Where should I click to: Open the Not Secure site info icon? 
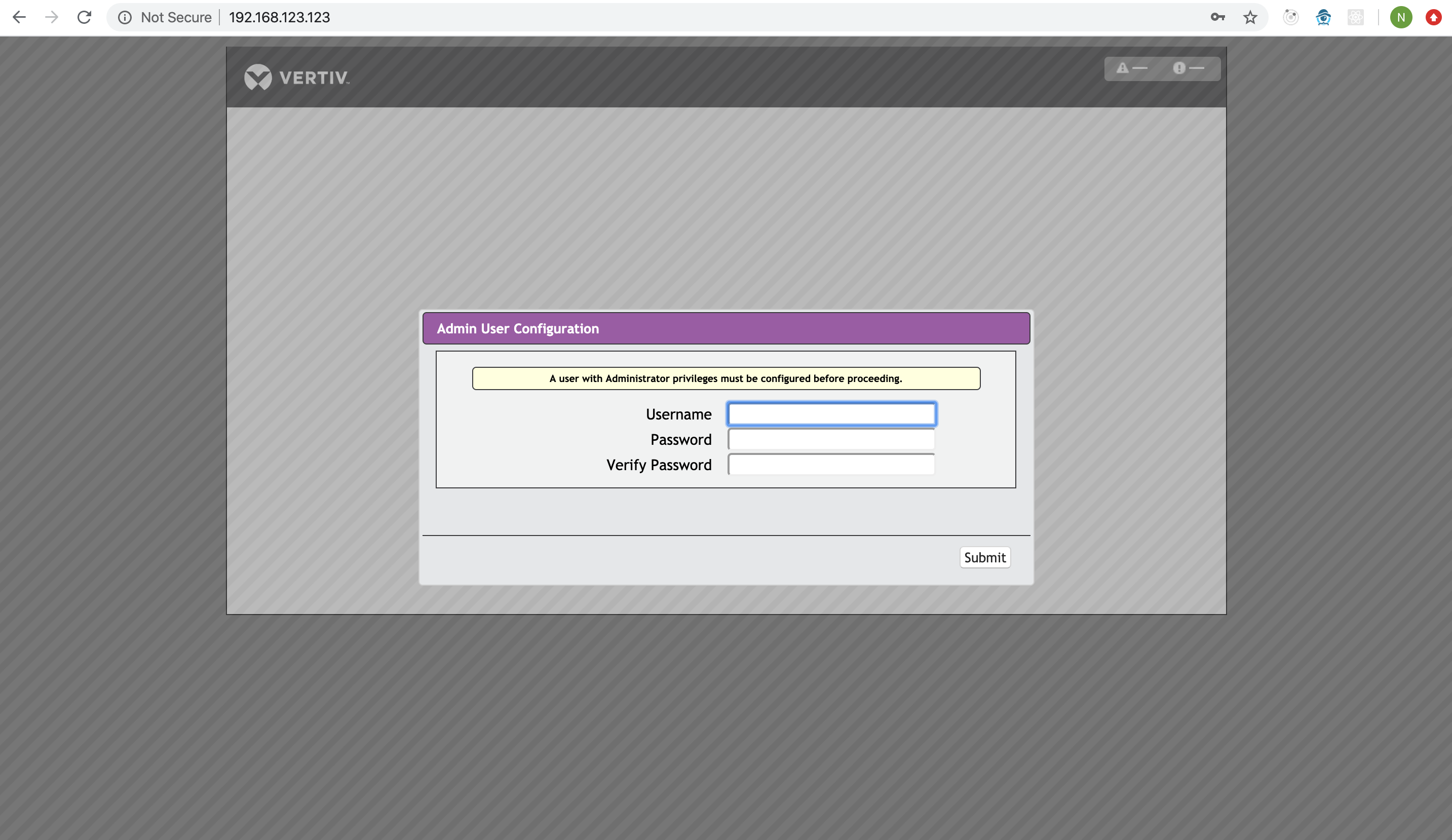click(125, 17)
